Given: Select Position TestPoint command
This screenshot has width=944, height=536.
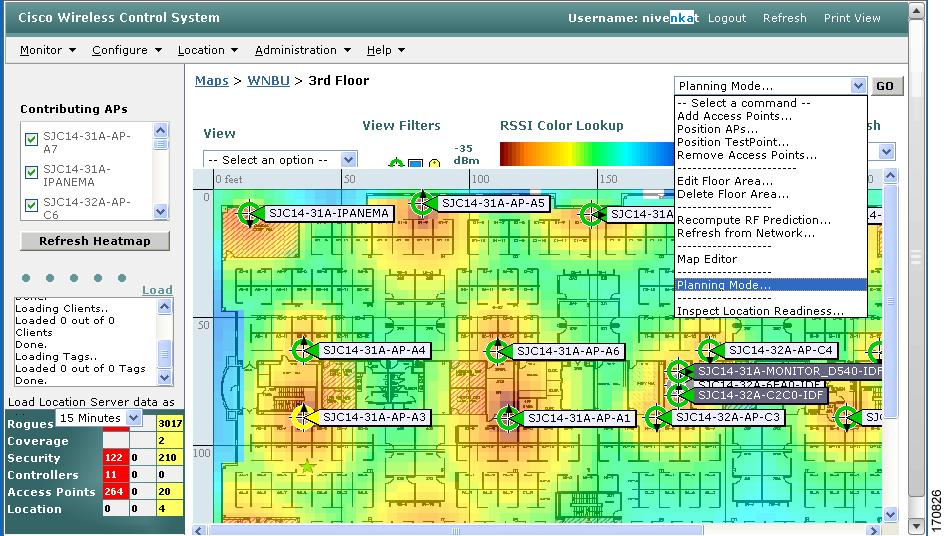Looking at the screenshot, I should (733, 142).
